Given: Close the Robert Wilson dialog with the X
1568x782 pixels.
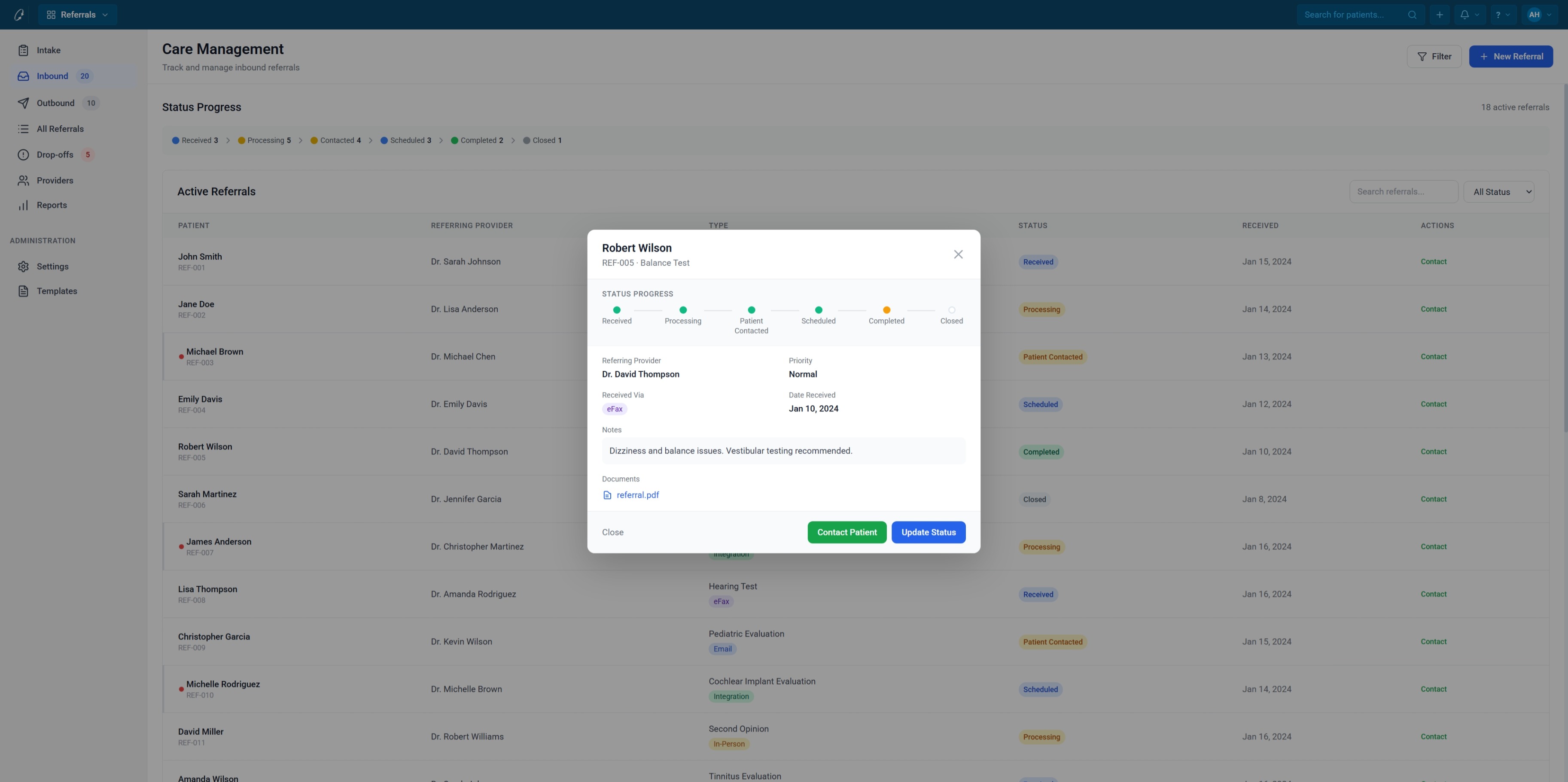Looking at the screenshot, I should click(x=958, y=254).
